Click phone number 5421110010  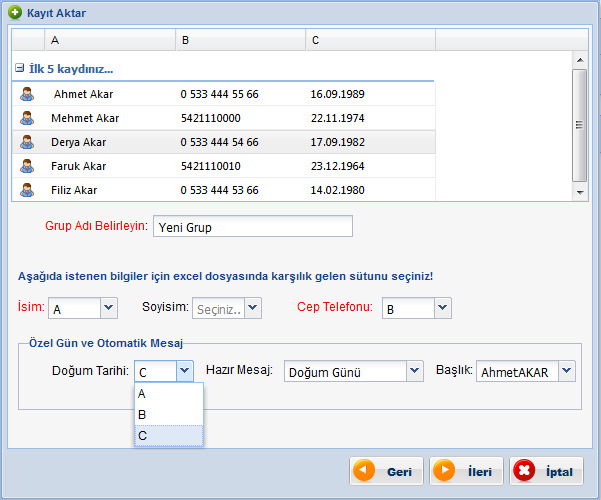[x=211, y=166]
